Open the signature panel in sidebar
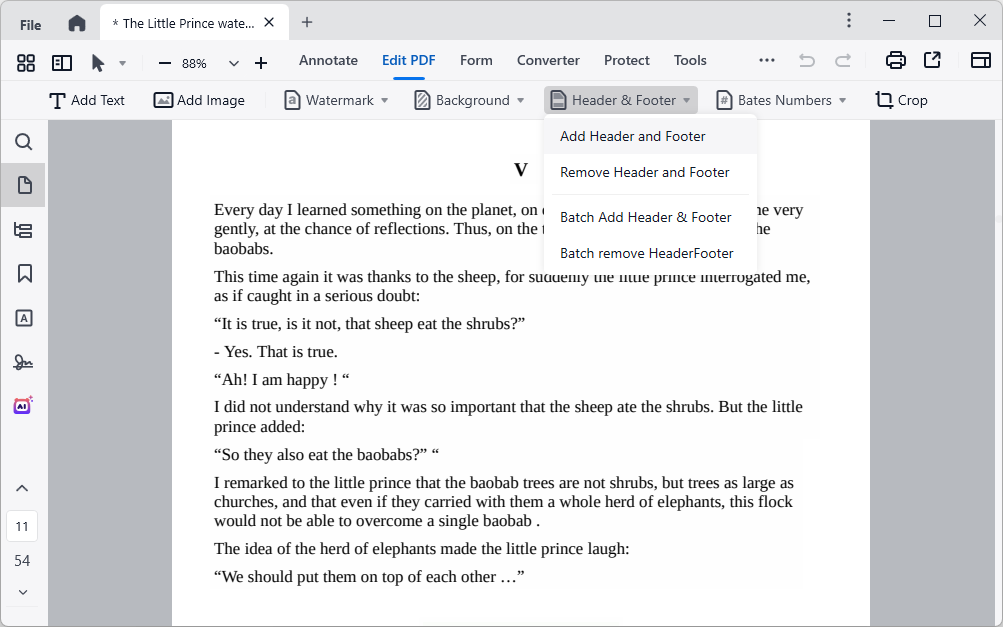The height and width of the screenshot is (627, 1003). (x=24, y=362)
